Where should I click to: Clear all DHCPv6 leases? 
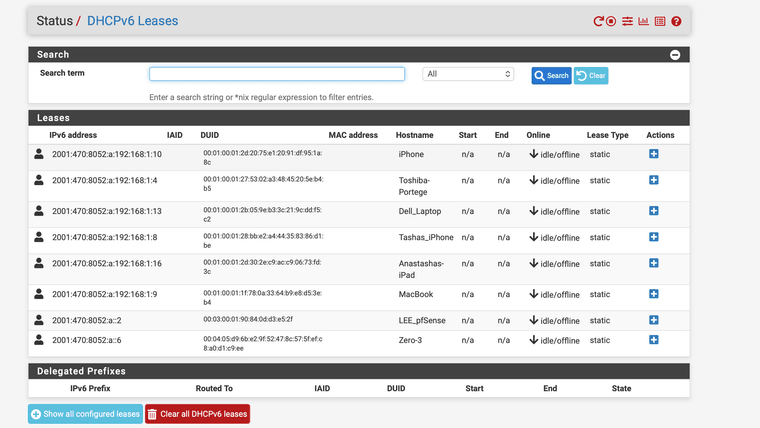(197, 414)
